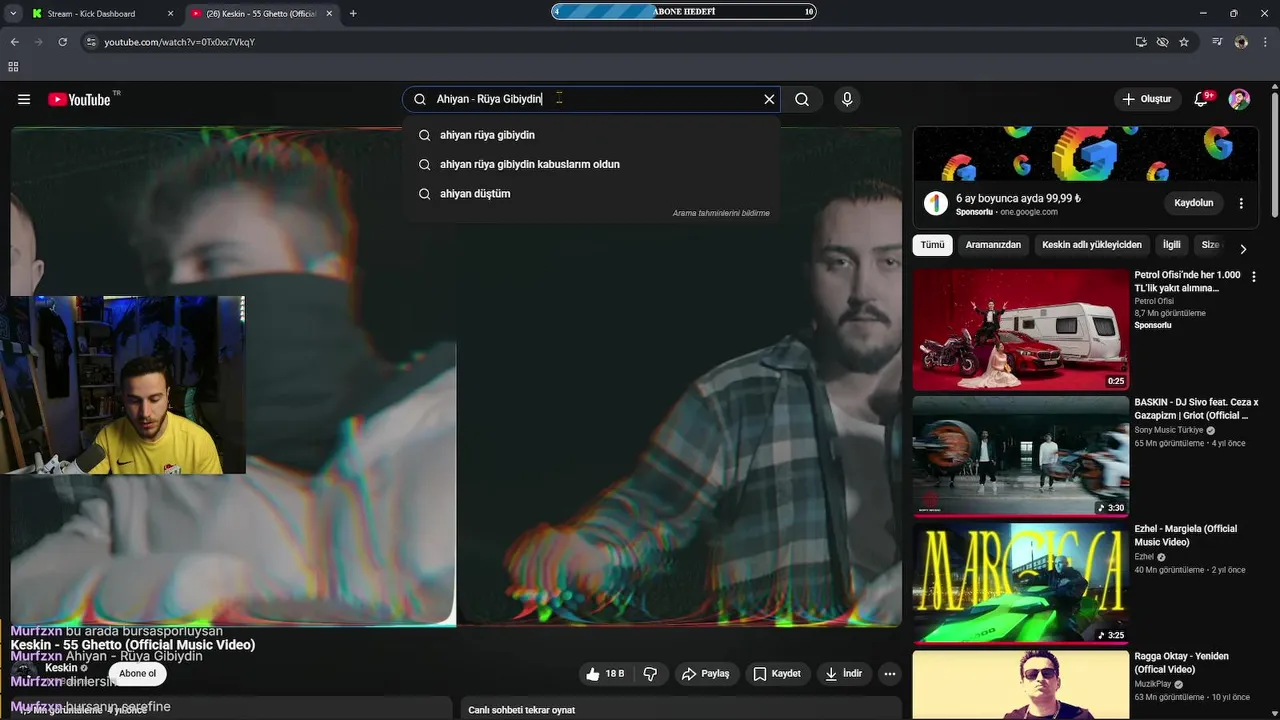Like the video (18 B)
The image size is (1280, 720).
[606, 674]
